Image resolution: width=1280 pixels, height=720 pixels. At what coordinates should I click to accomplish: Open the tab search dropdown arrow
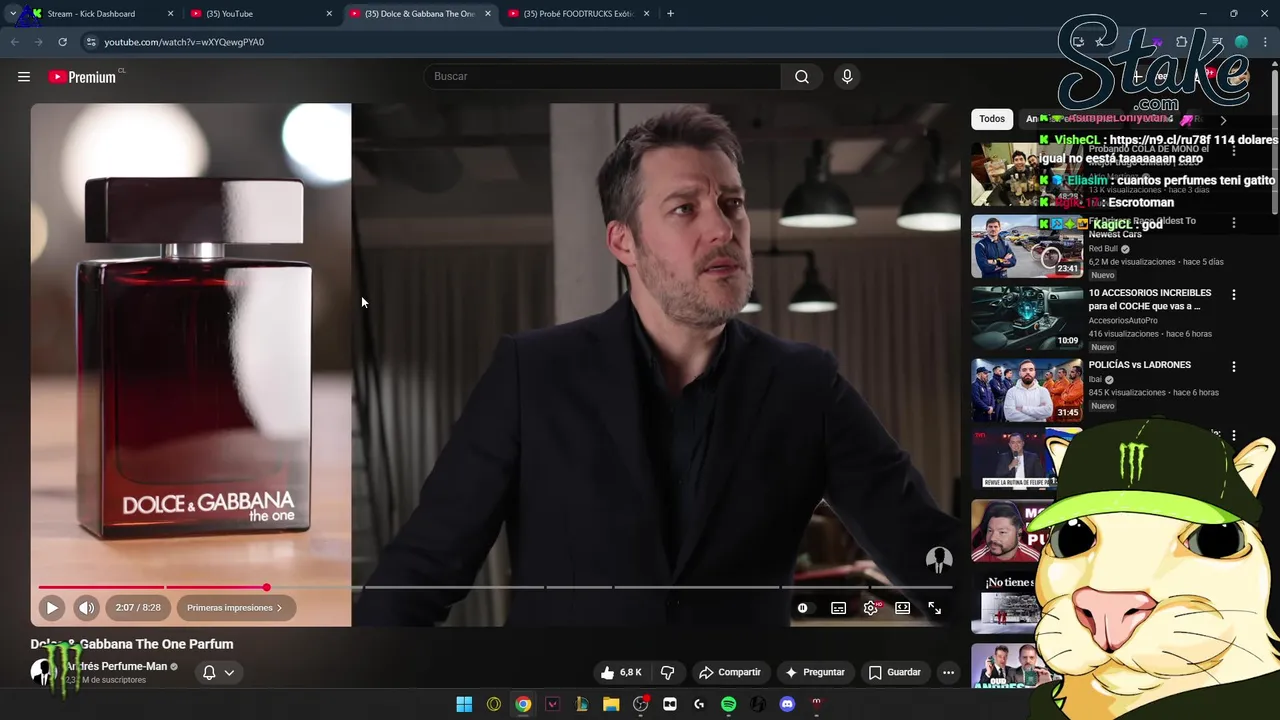click(12, 14)
